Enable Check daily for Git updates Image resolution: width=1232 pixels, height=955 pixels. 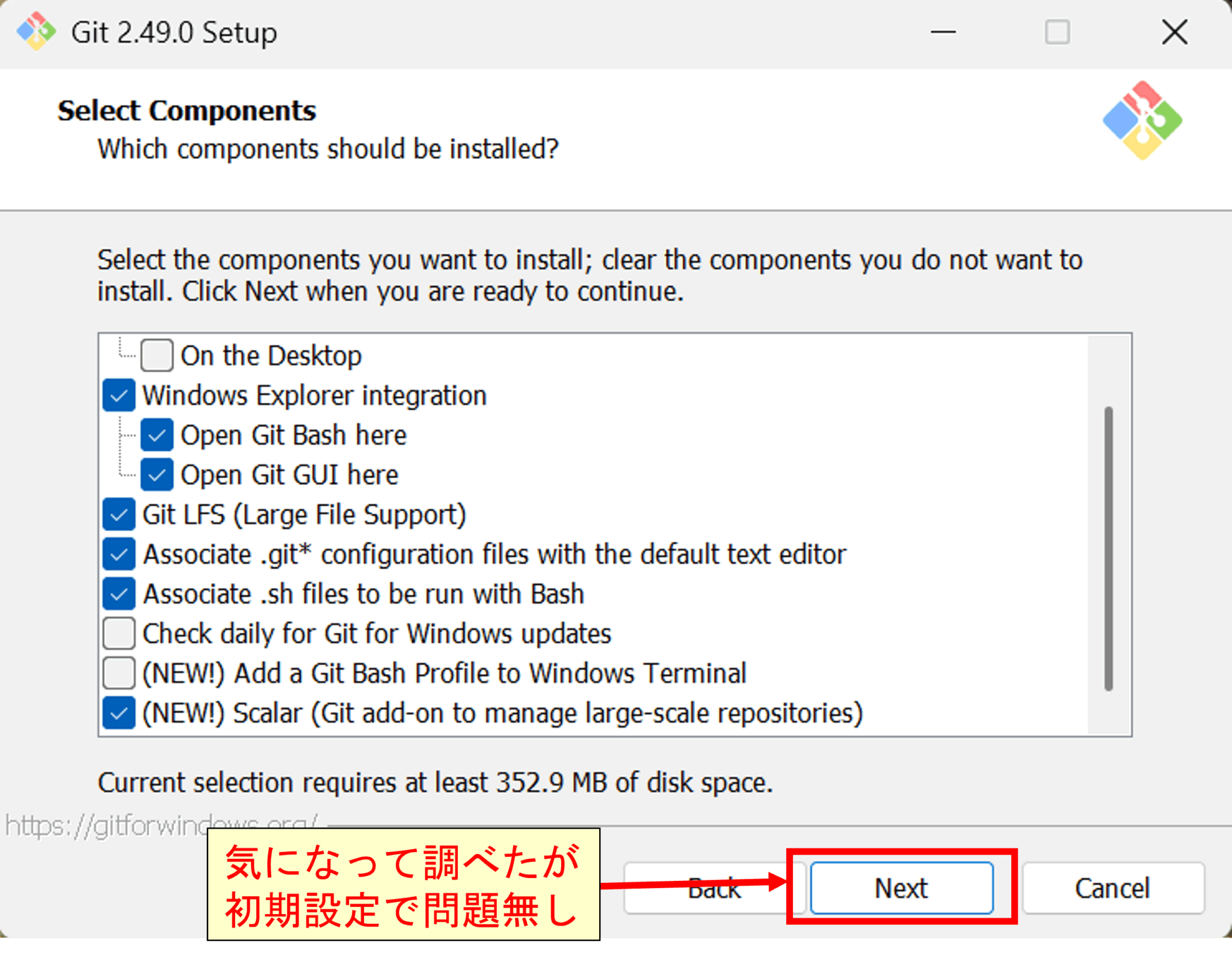click(x=119, y=633)
